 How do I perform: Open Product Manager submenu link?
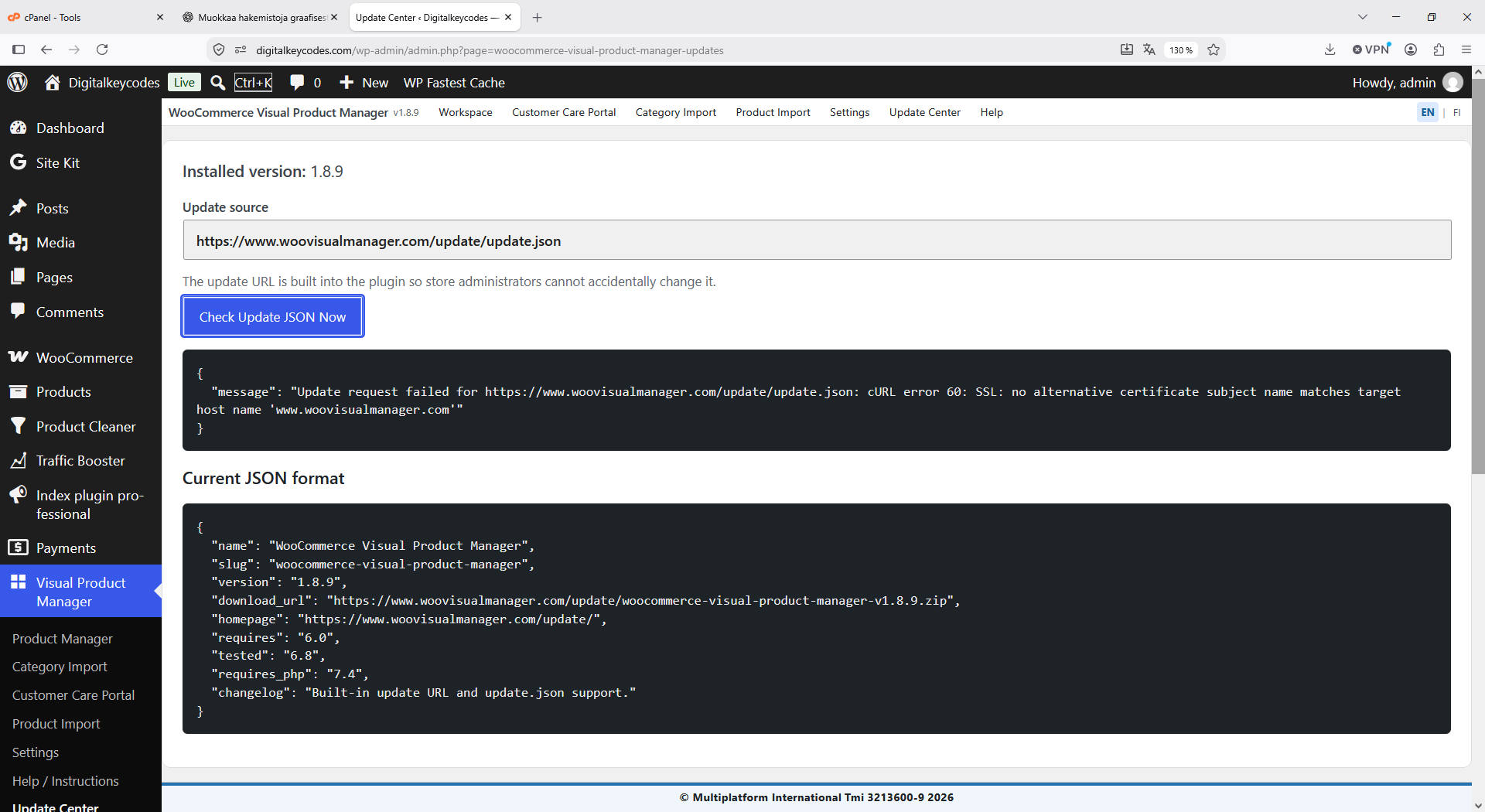pos(63,639)
